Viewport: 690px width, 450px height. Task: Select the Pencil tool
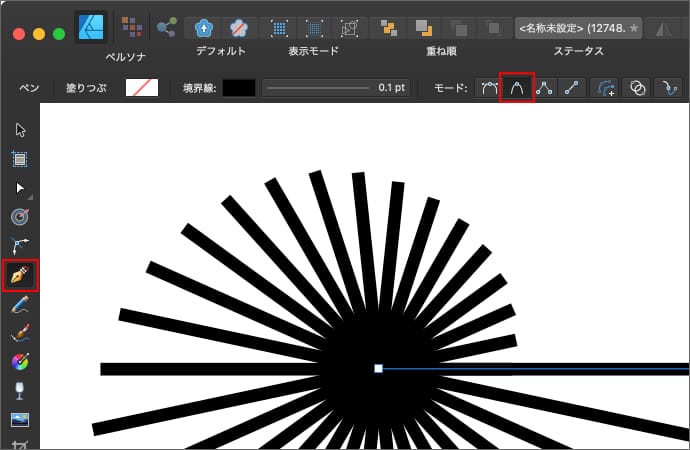coord(19,304)
